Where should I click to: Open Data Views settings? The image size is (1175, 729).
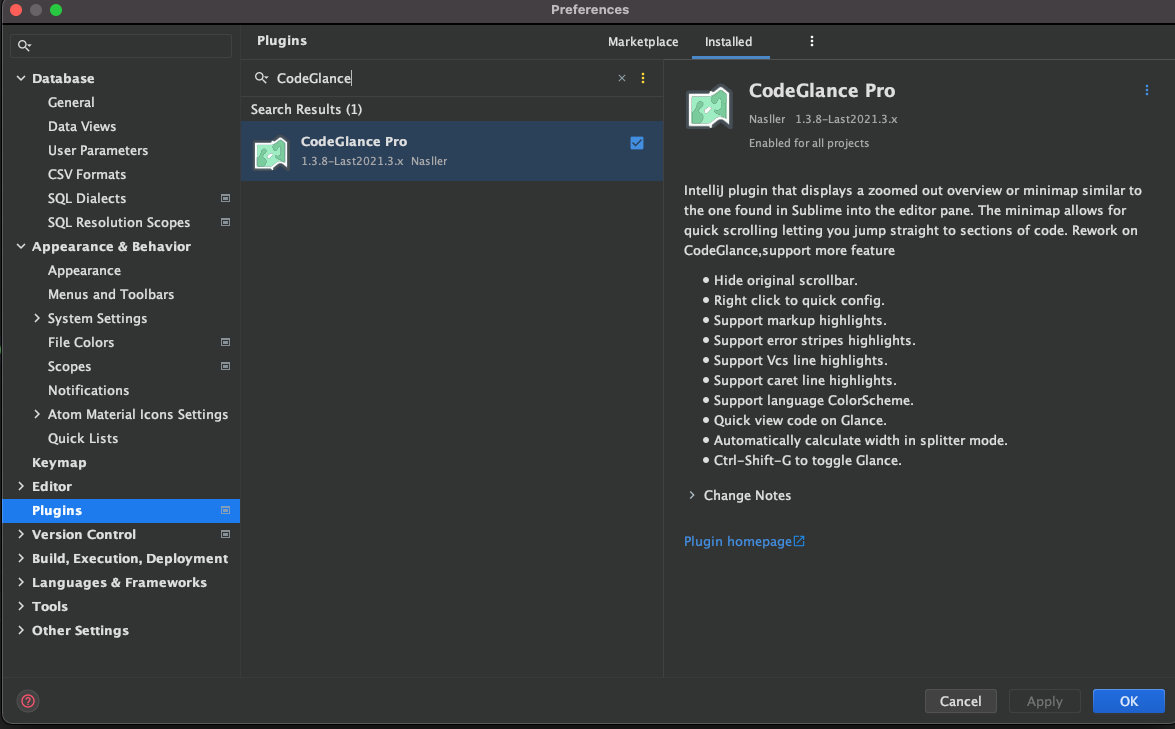pyautogui.click(x=82, y=126)
